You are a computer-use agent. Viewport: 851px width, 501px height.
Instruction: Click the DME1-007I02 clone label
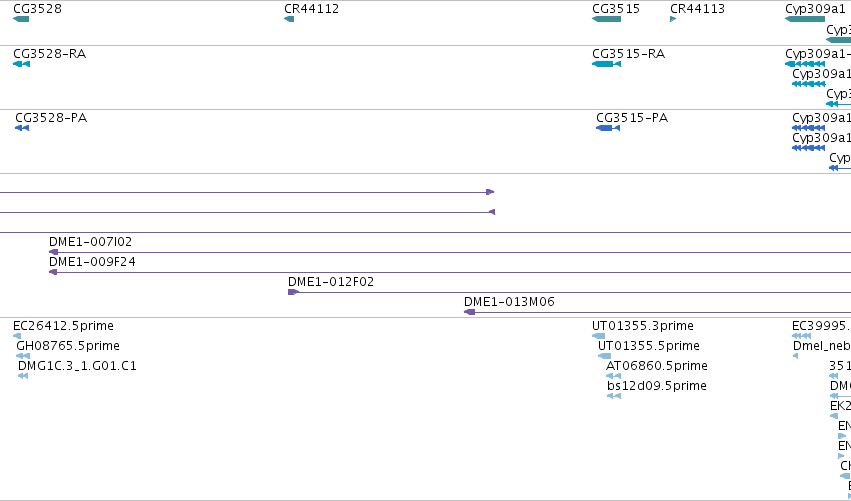pyautogui.click(x=91, y=242)
